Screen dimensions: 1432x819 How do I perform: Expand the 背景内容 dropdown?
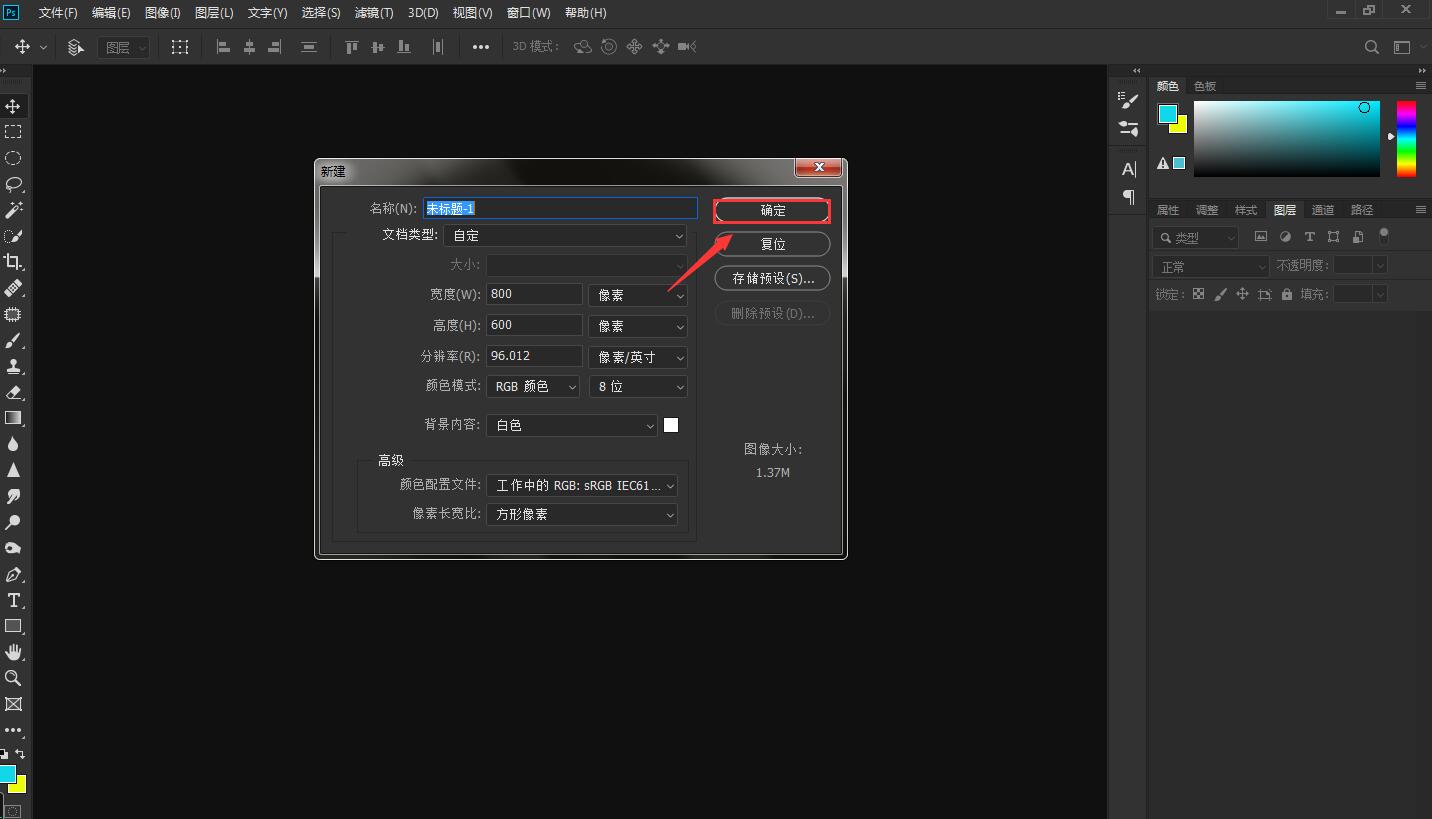[572, 425]
